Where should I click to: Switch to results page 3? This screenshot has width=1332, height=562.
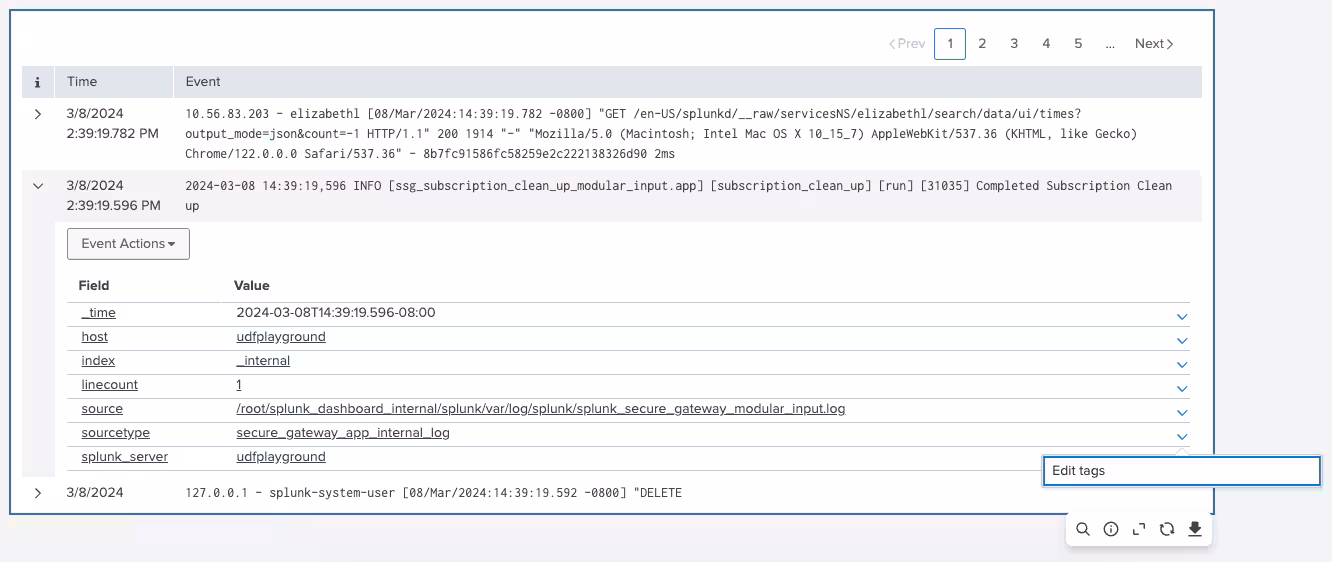[1014, 44]
